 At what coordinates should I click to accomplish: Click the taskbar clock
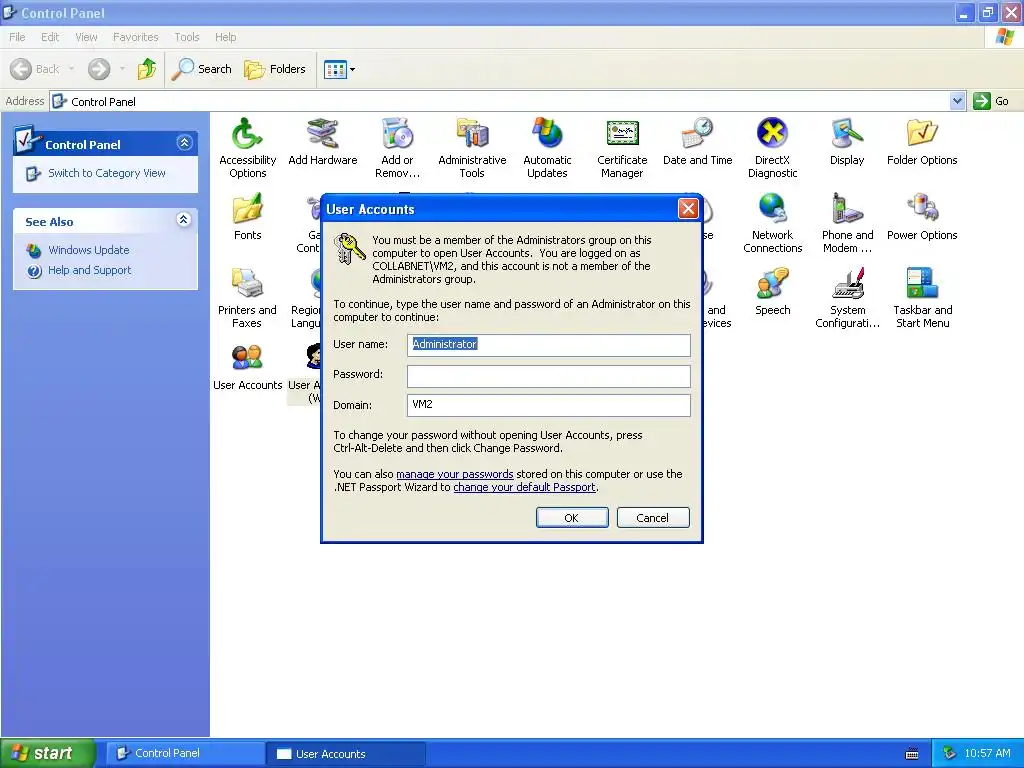987,754
